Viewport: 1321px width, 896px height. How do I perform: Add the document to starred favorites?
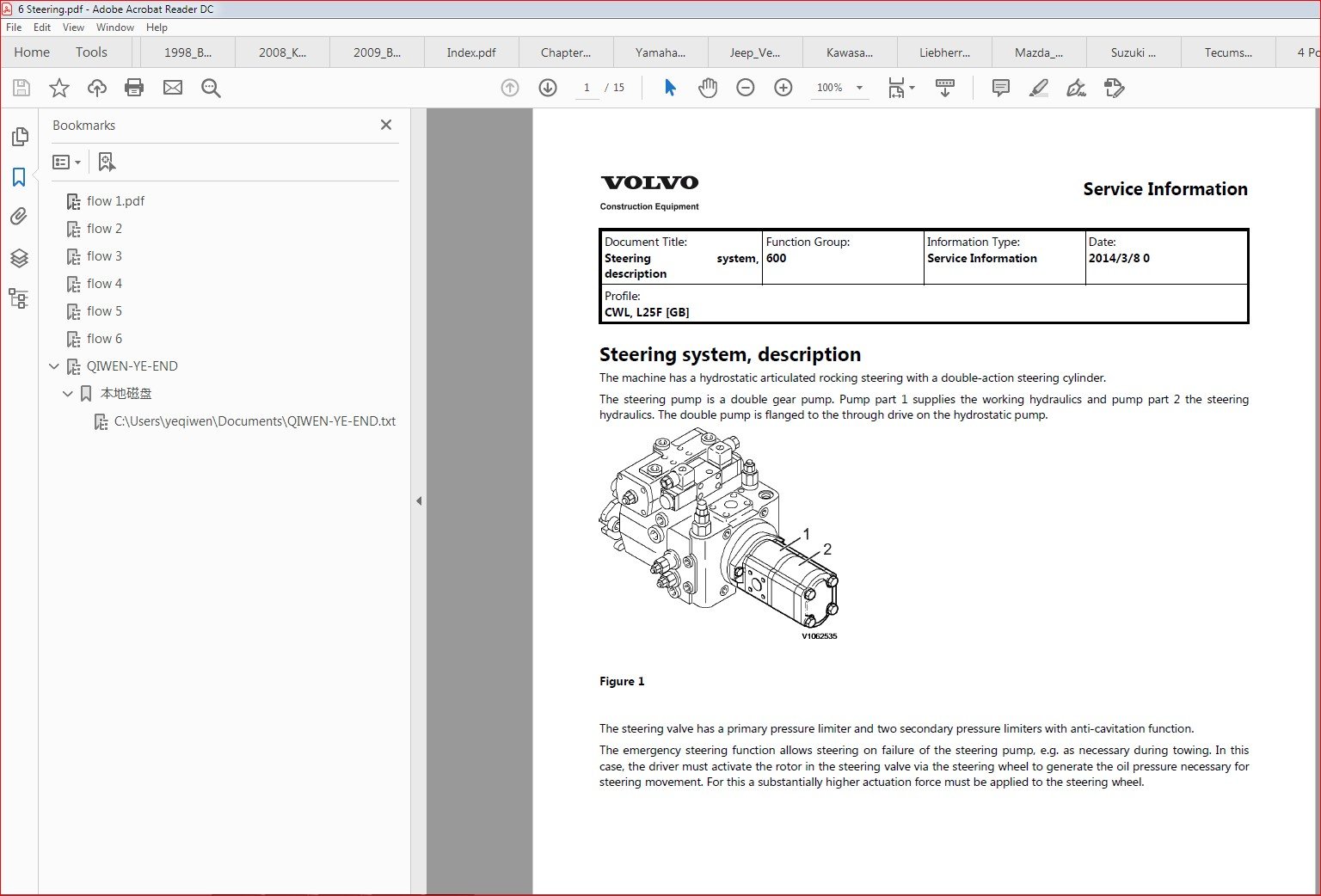(x=59, y=88)
